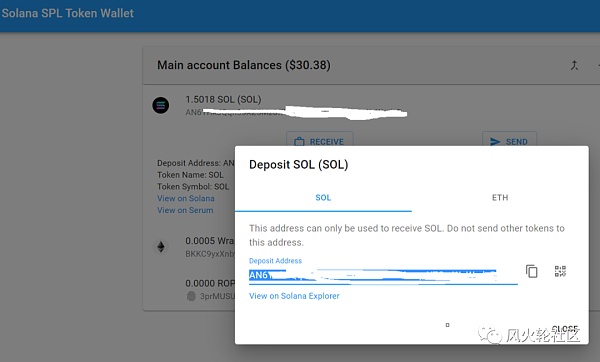Viewport: 600px width, 362px height.
Task: Click the merge accounts icon in header
Action: (574, 65)
